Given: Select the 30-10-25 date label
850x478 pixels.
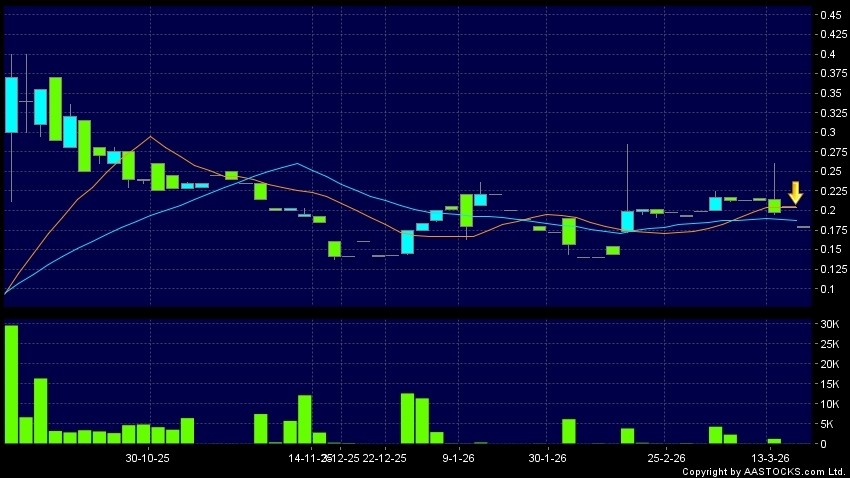Looking at the screenshot, I should [x=148, y=457].
